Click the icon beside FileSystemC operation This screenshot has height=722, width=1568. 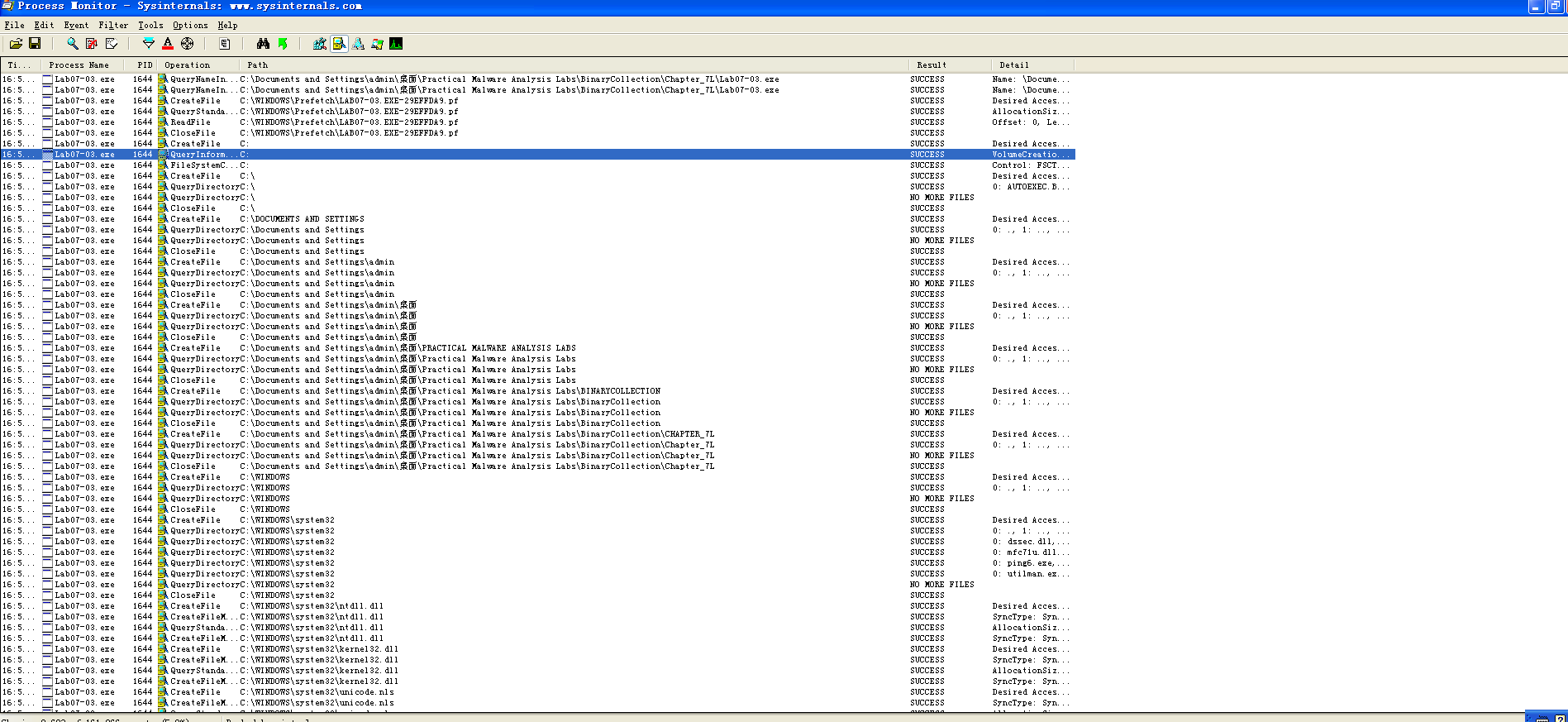coord(163,165)
